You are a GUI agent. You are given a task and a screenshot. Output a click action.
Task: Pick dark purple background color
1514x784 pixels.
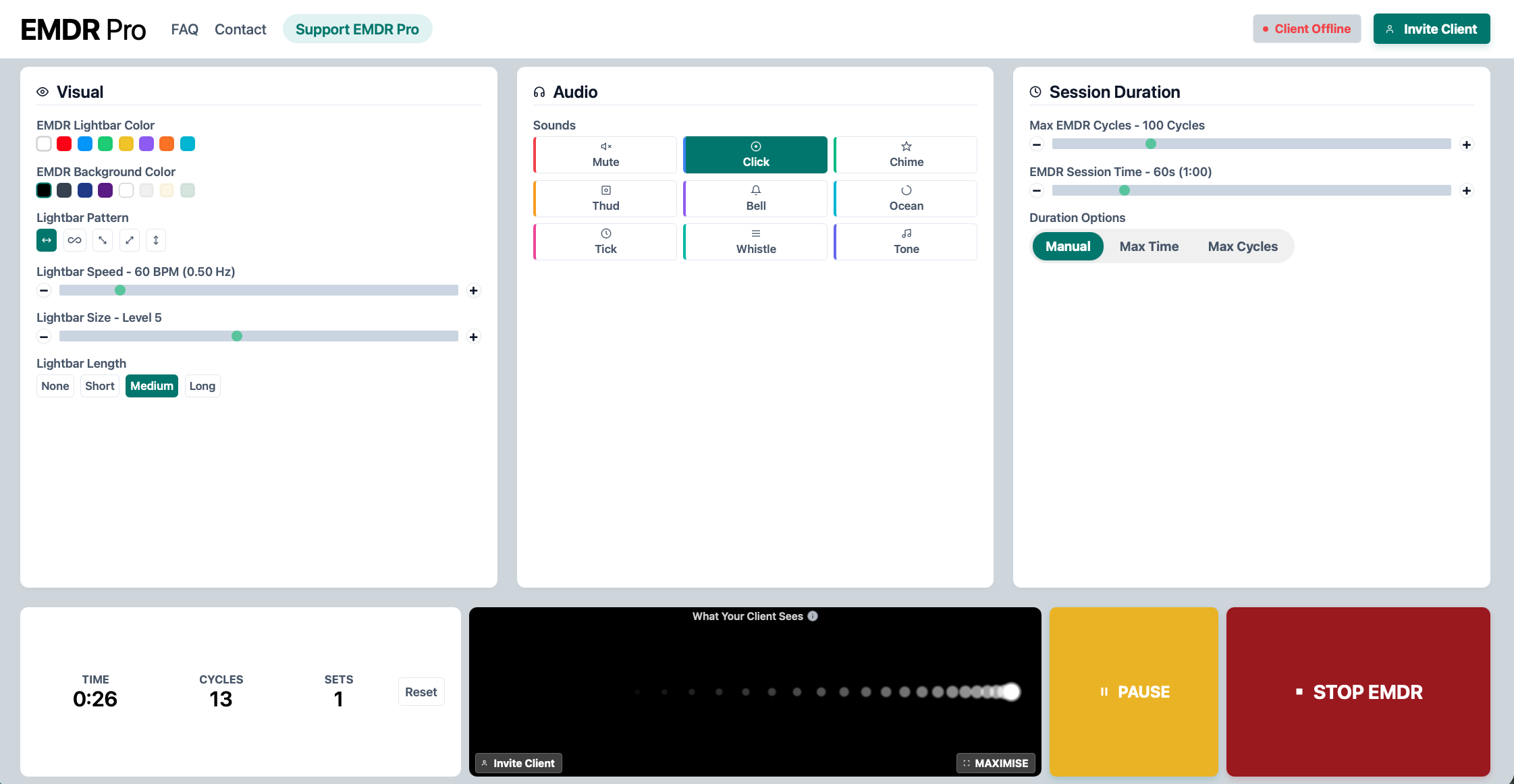point(105,190)
